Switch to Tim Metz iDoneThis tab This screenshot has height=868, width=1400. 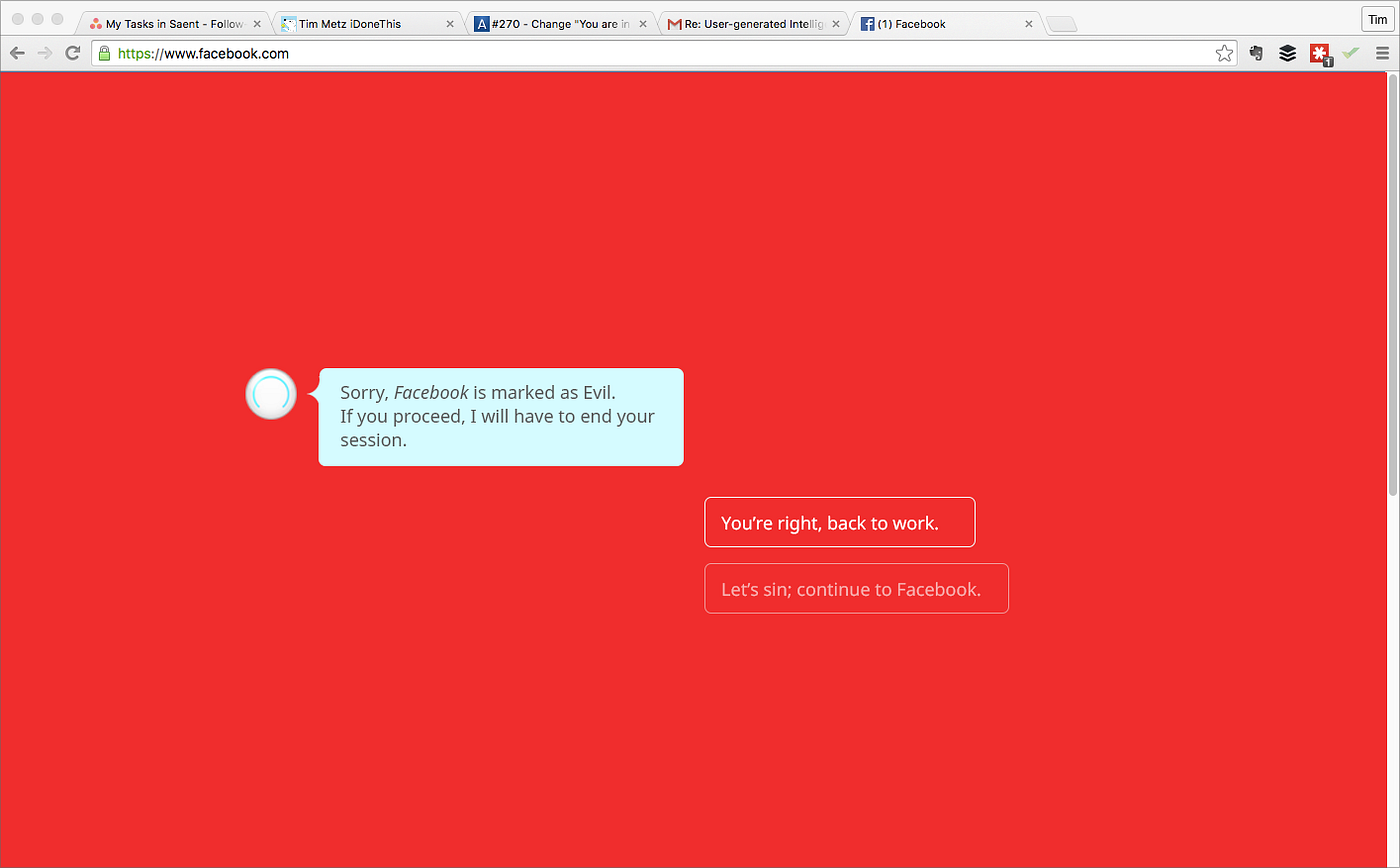366,24
